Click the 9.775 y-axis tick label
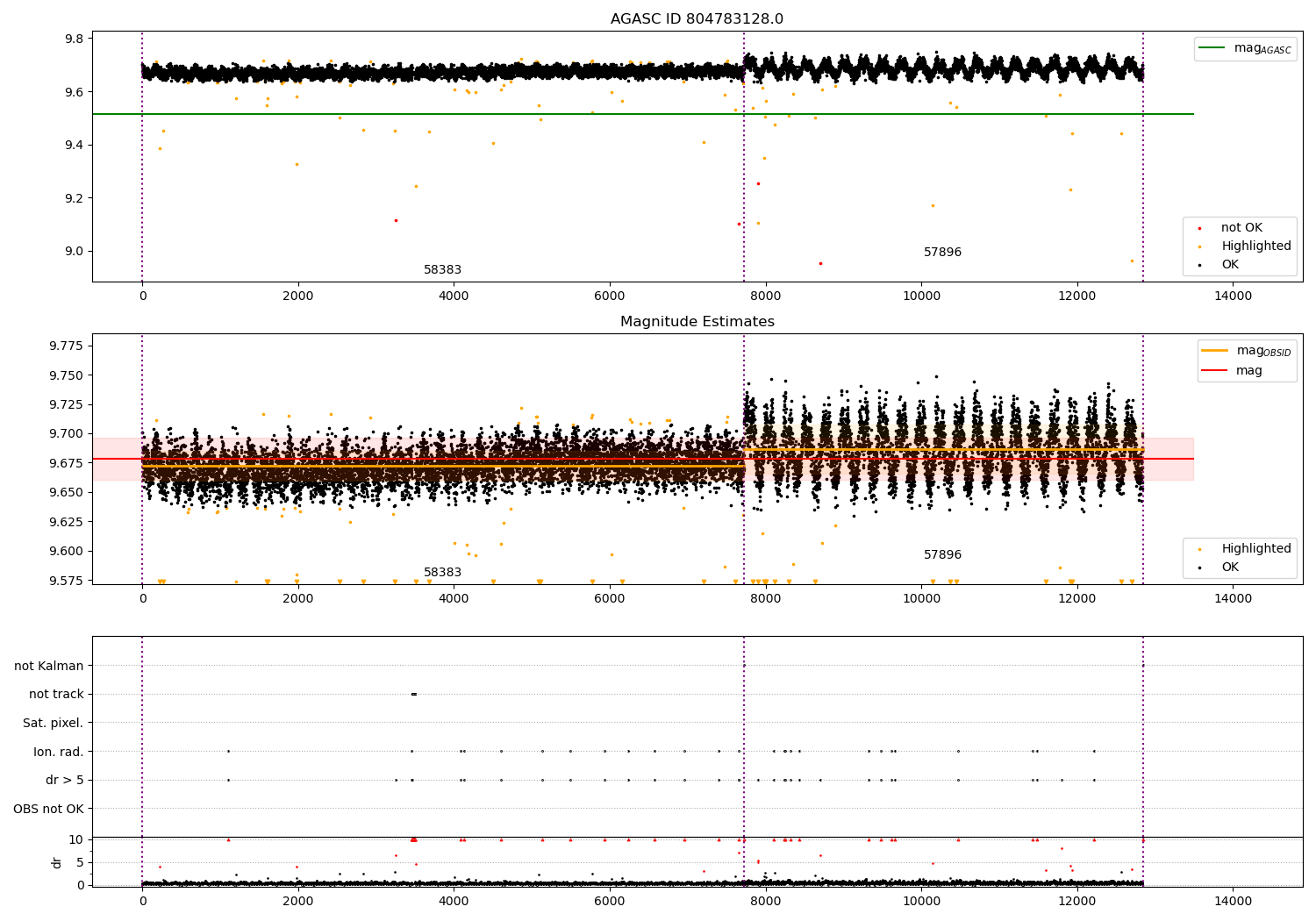 67,346
